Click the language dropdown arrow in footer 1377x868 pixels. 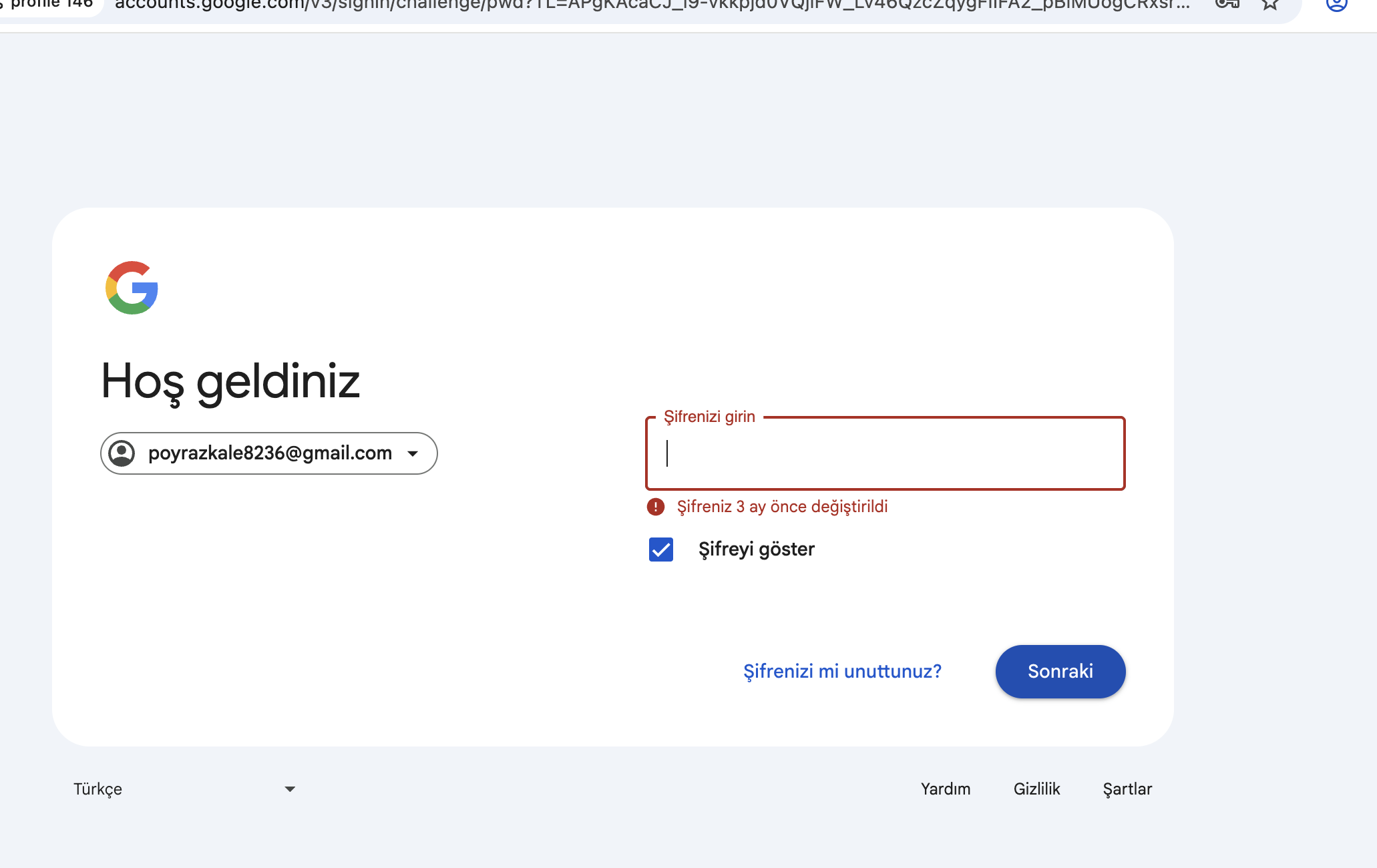coord(290,789)
